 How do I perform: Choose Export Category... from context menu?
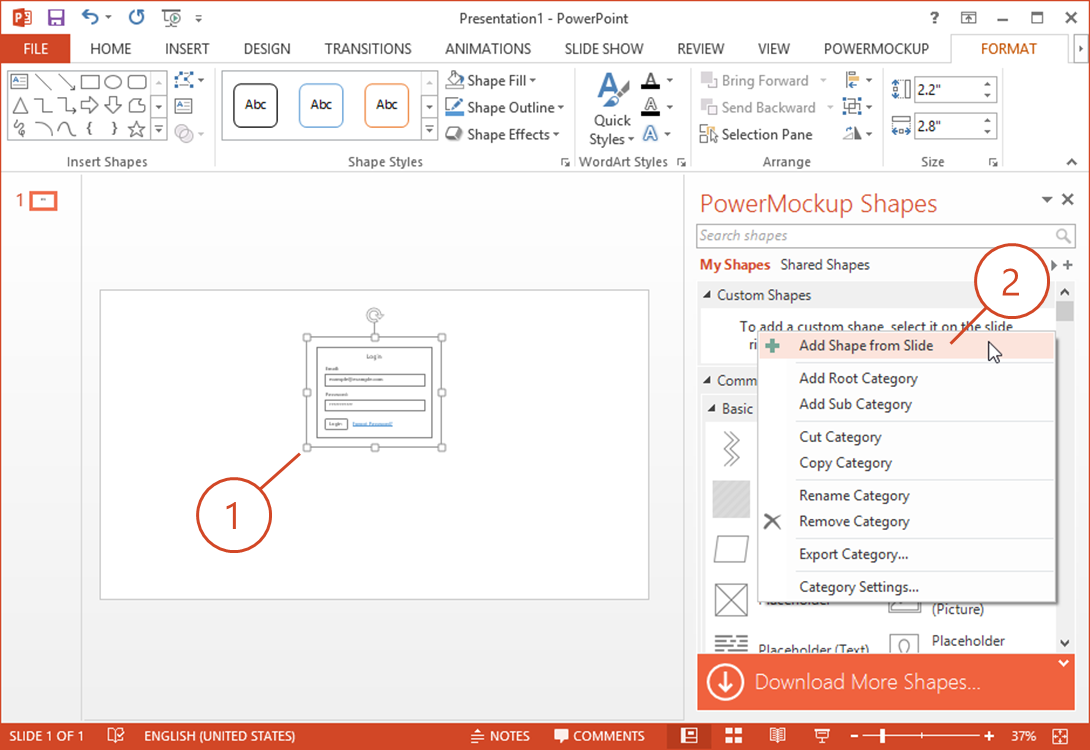(853, 554)
